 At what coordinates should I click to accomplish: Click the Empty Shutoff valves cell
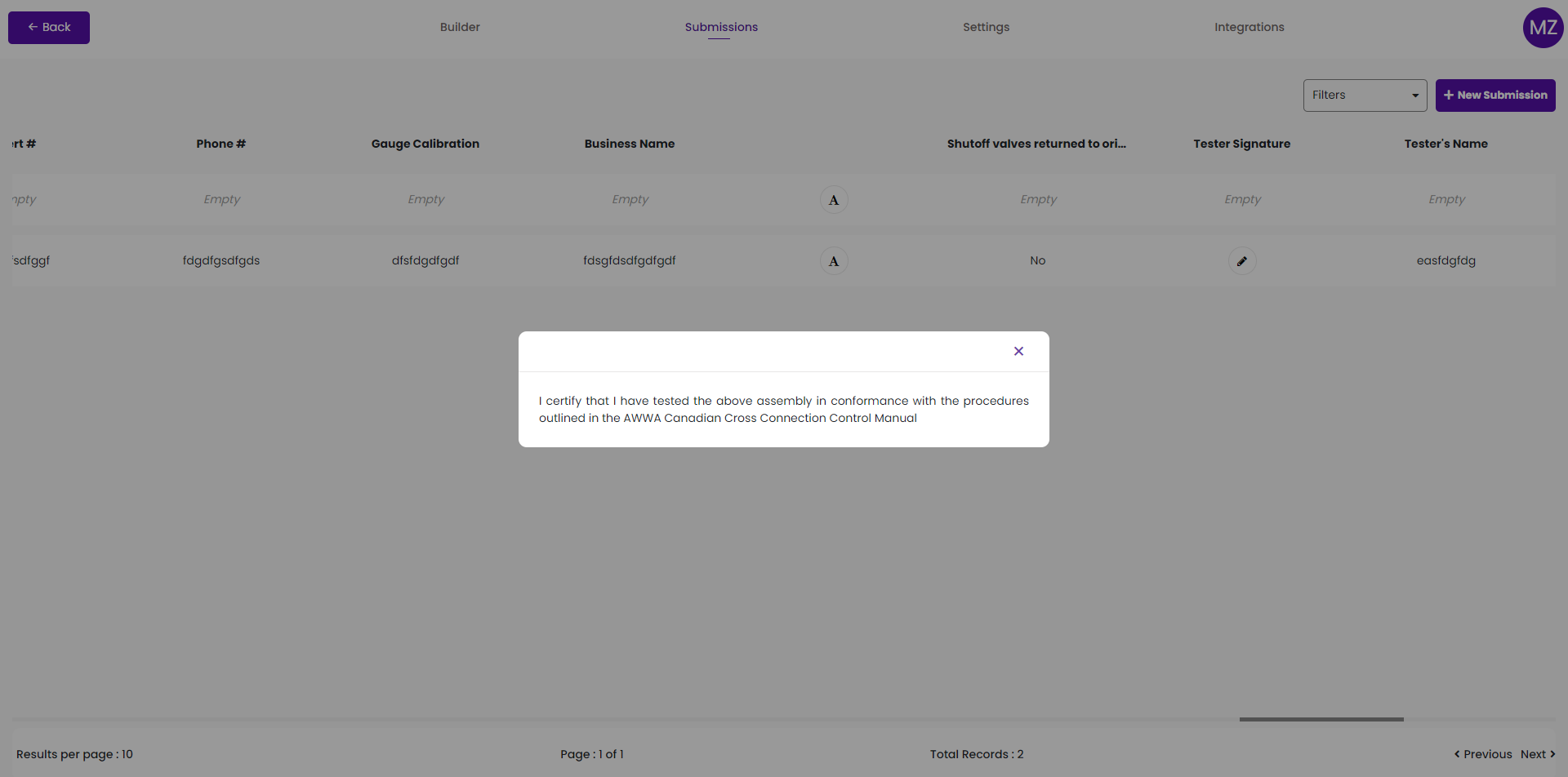pos(1039,199)
